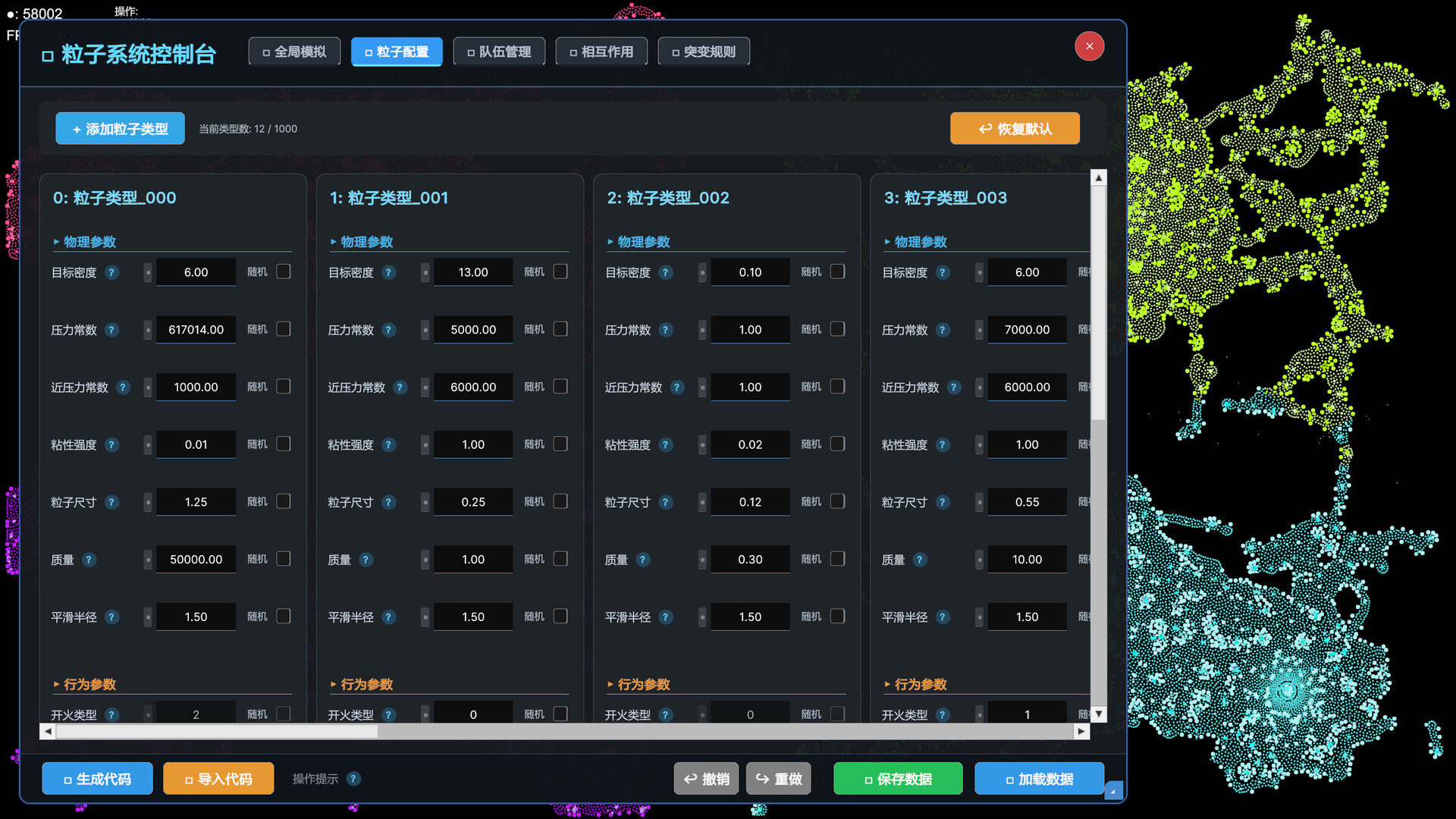Toggle random checkbox for 粒子尺寸 in type 001

pos(560,501)
